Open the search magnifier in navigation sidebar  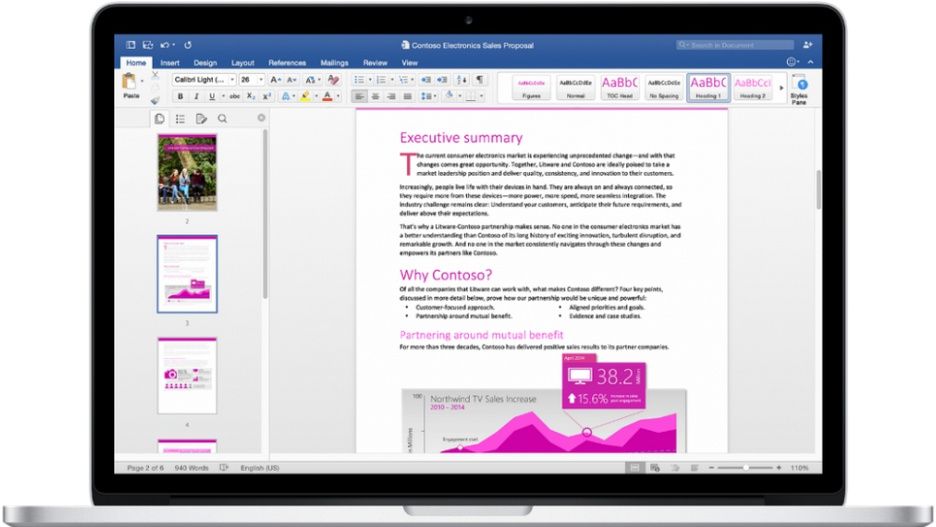[x=222, y=119]
